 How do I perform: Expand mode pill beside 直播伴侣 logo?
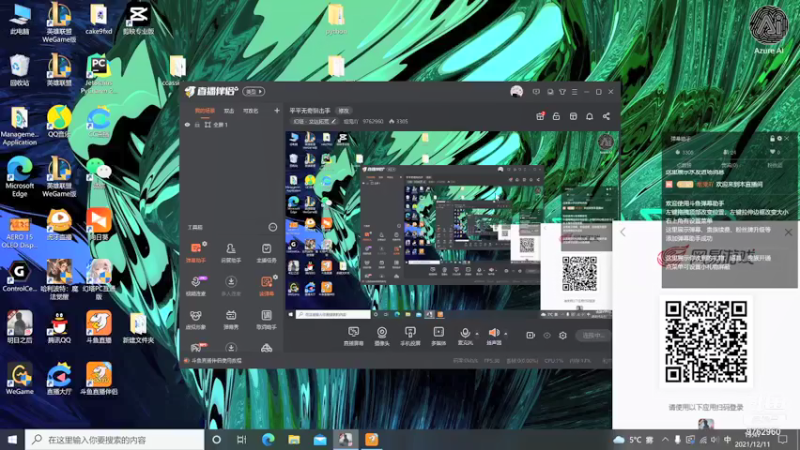tap(254, 91)
